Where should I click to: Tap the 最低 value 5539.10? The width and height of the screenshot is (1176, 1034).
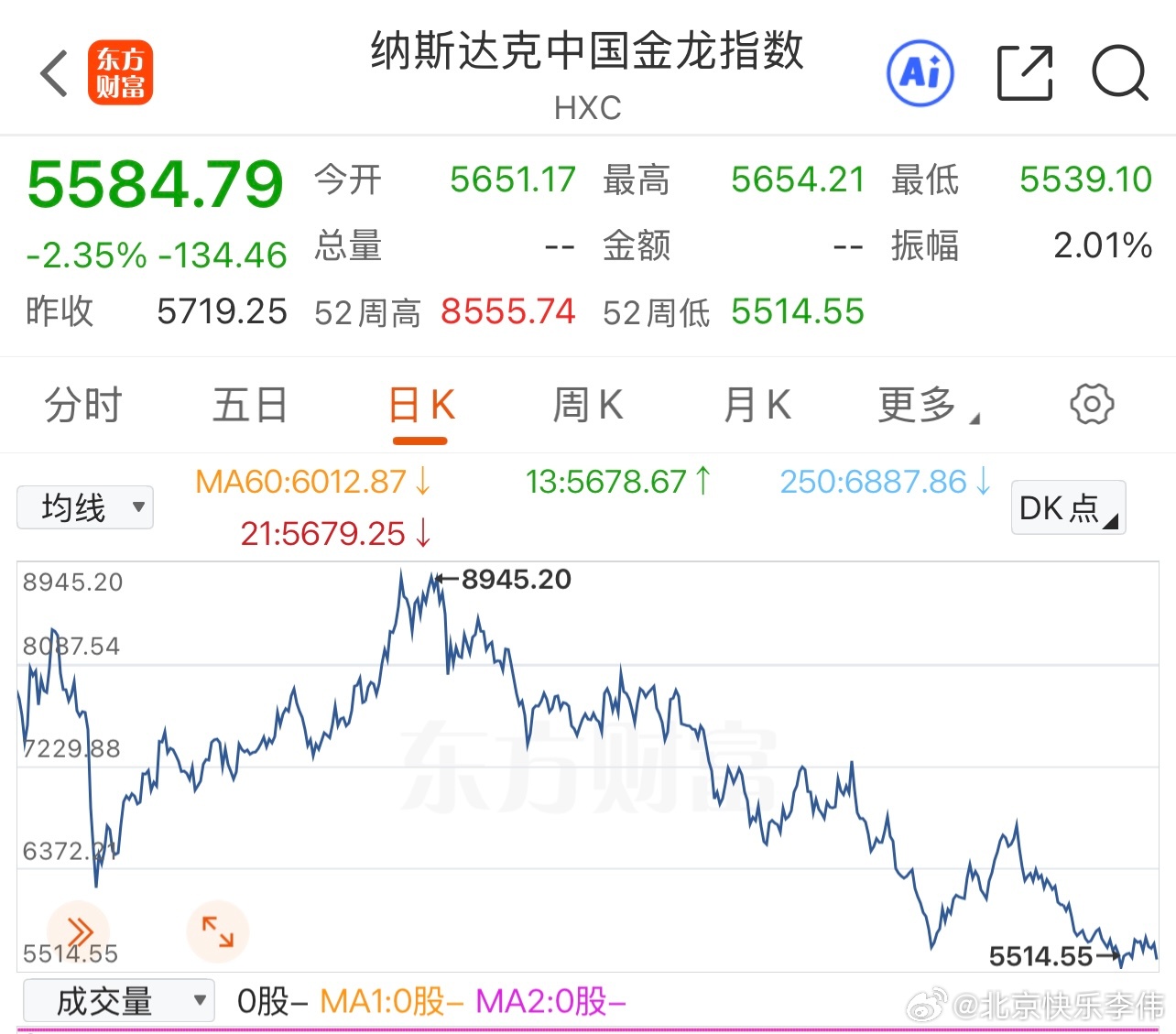[1085, 180]
